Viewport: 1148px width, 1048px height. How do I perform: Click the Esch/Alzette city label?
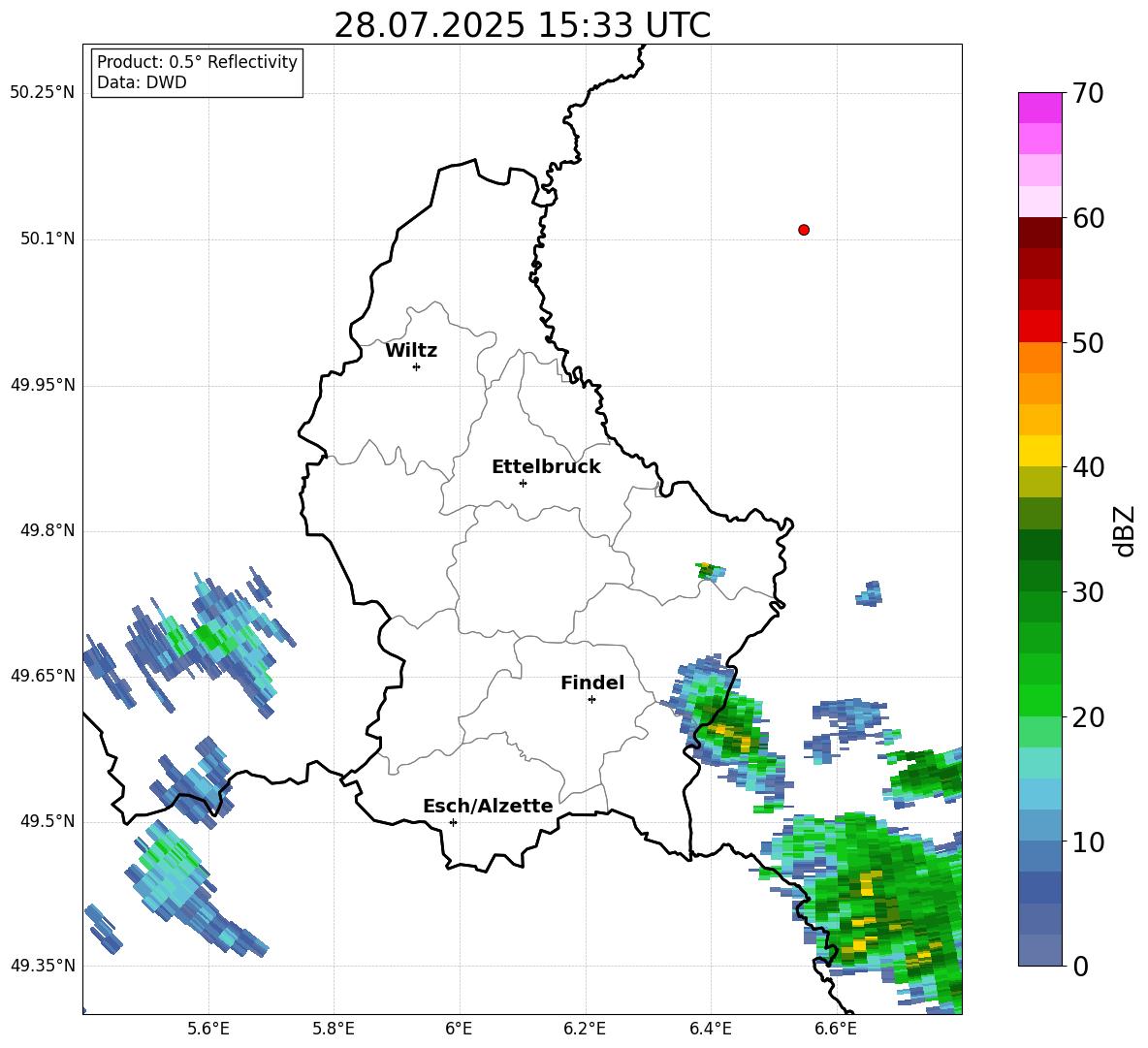pos(488,806)
